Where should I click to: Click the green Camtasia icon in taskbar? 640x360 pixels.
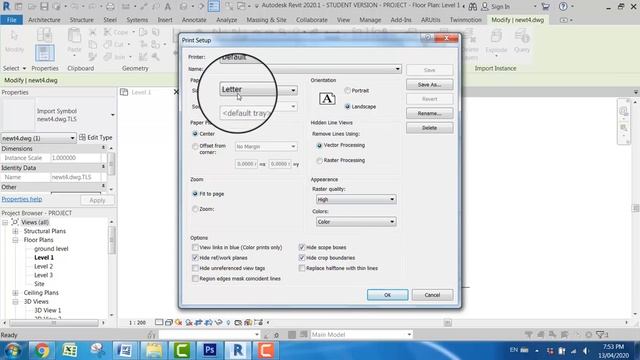[x=182, y=350]
